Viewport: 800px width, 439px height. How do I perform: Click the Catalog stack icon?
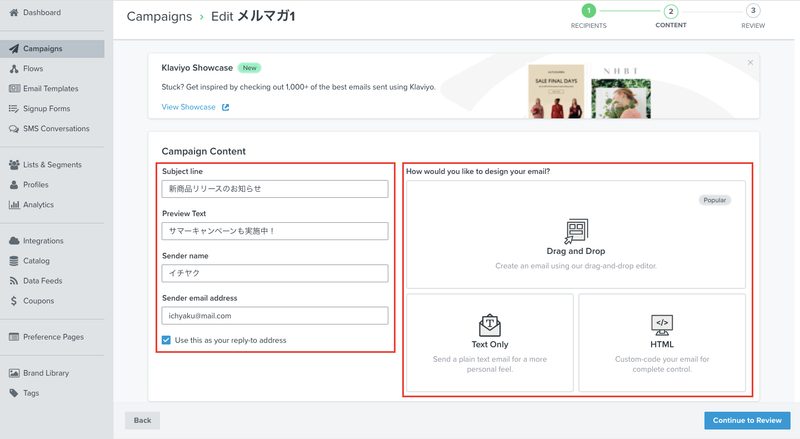tap(14, 261)
